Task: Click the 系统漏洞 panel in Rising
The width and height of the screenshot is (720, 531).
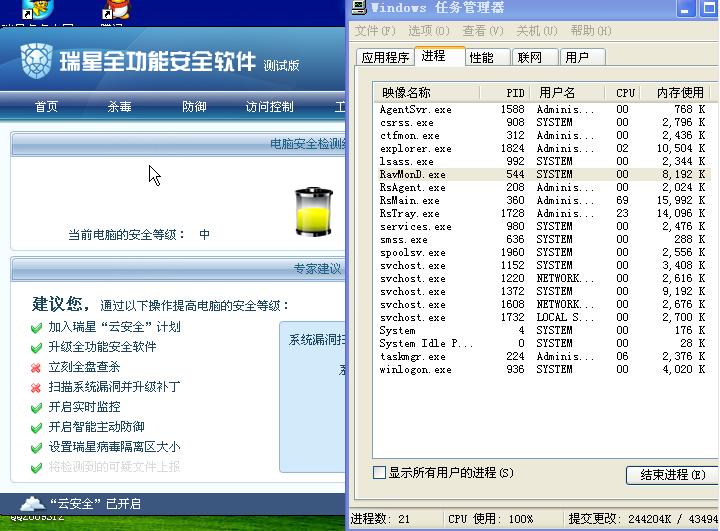Action: point(313,396)
